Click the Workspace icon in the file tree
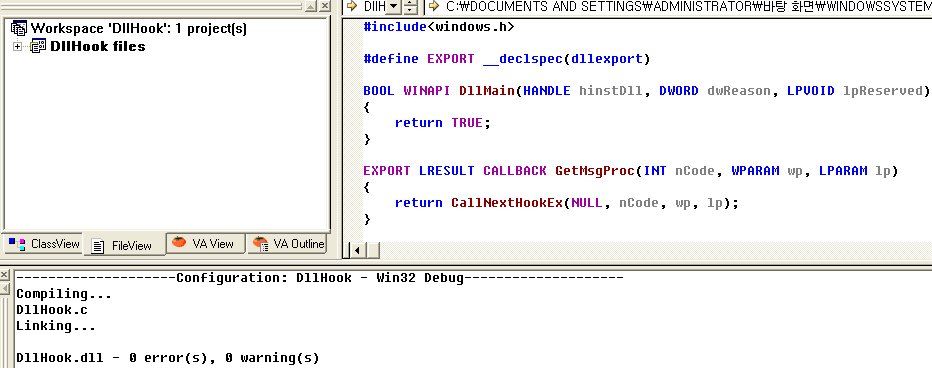The width and height of the screenshot is (932, 368). (19, 28)
